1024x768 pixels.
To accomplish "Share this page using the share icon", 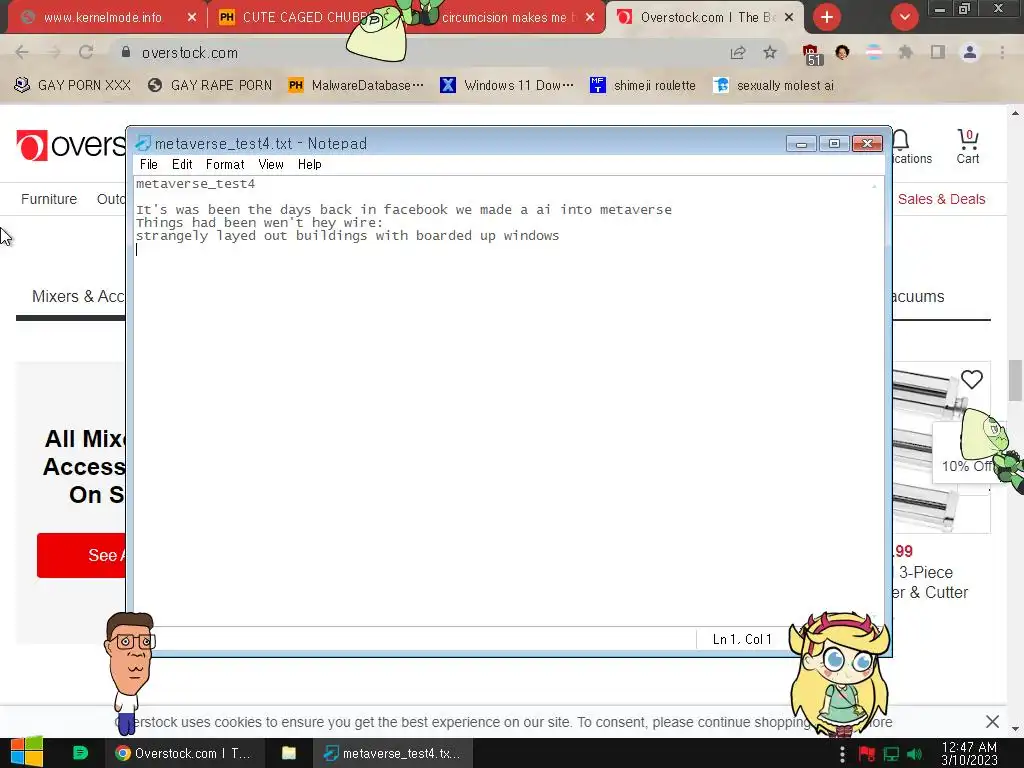I will click(738, 53).
